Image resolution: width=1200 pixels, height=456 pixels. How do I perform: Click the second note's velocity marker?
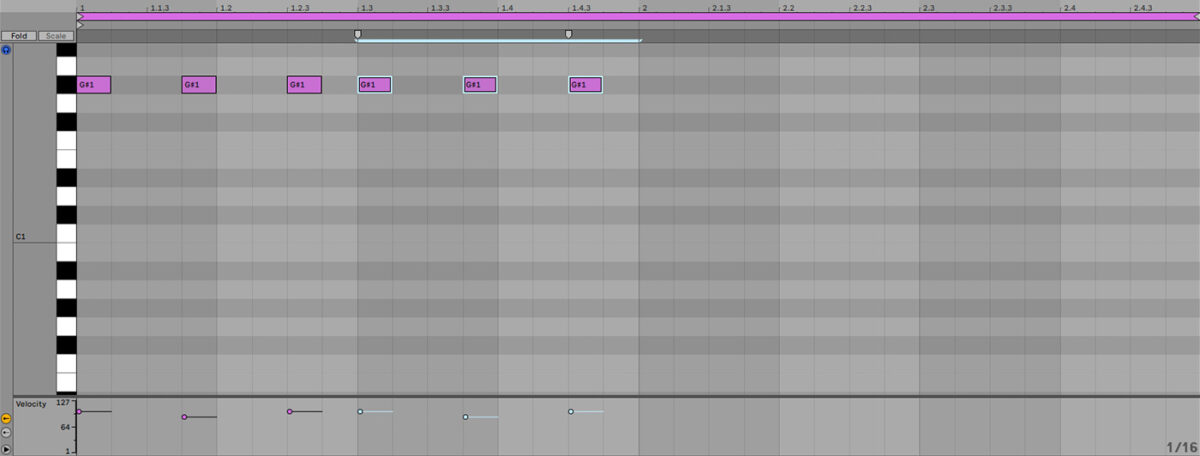tap(184, 416)
